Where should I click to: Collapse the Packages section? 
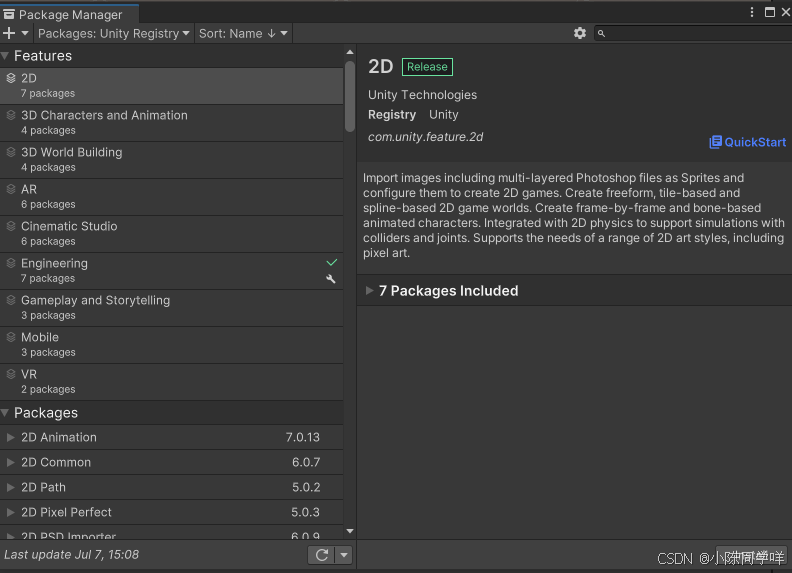point(5,413)
